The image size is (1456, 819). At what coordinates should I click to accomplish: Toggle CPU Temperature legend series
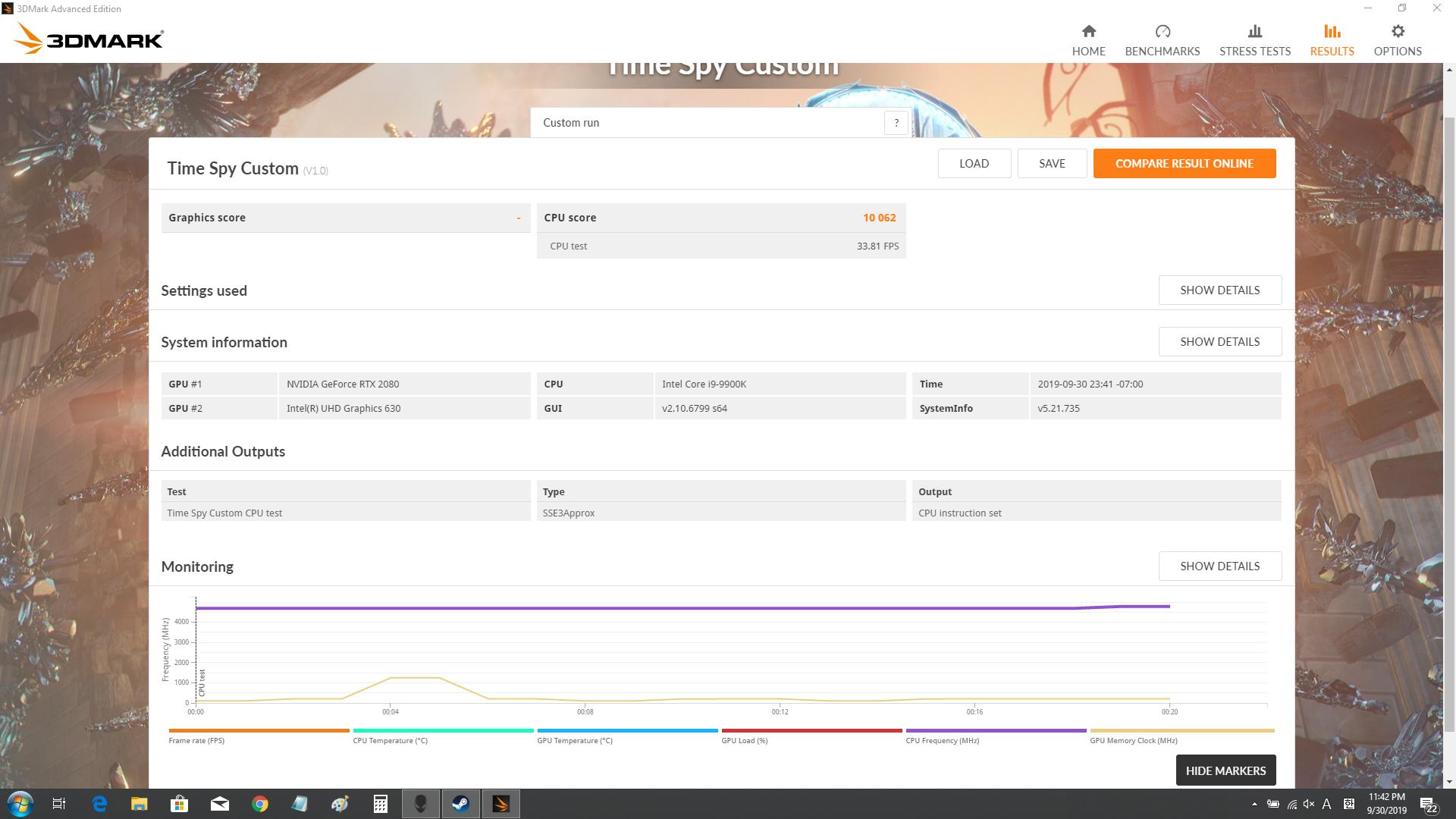click(x=443, y=736)
